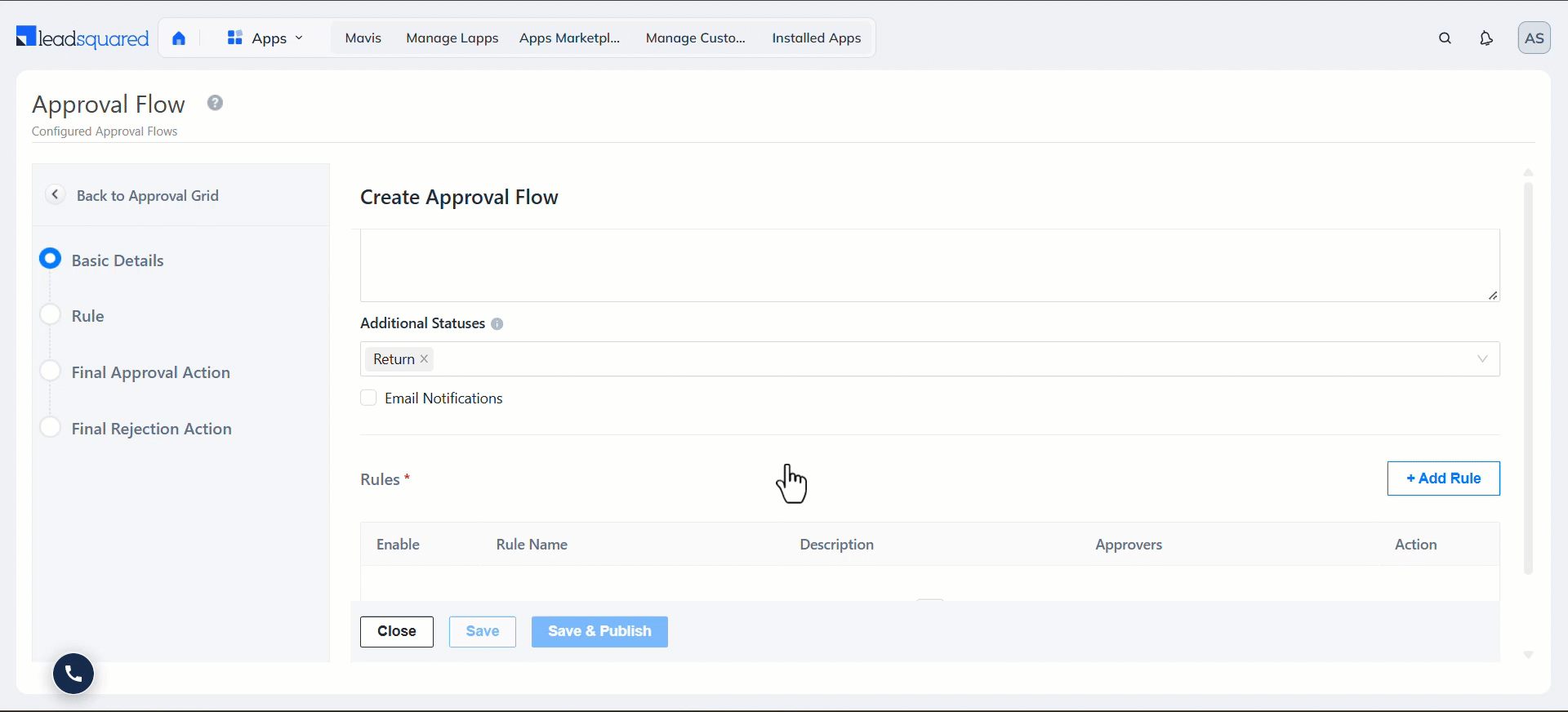
Task: Click the Enable column header
Action: click(398, 545)
